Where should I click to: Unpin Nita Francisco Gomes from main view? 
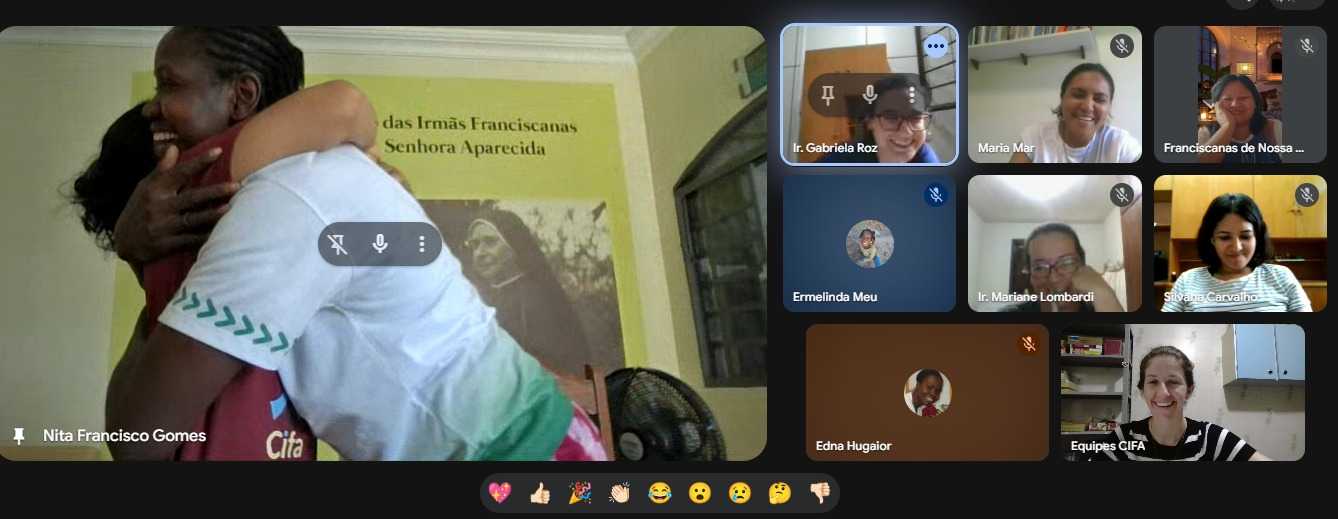339,244
